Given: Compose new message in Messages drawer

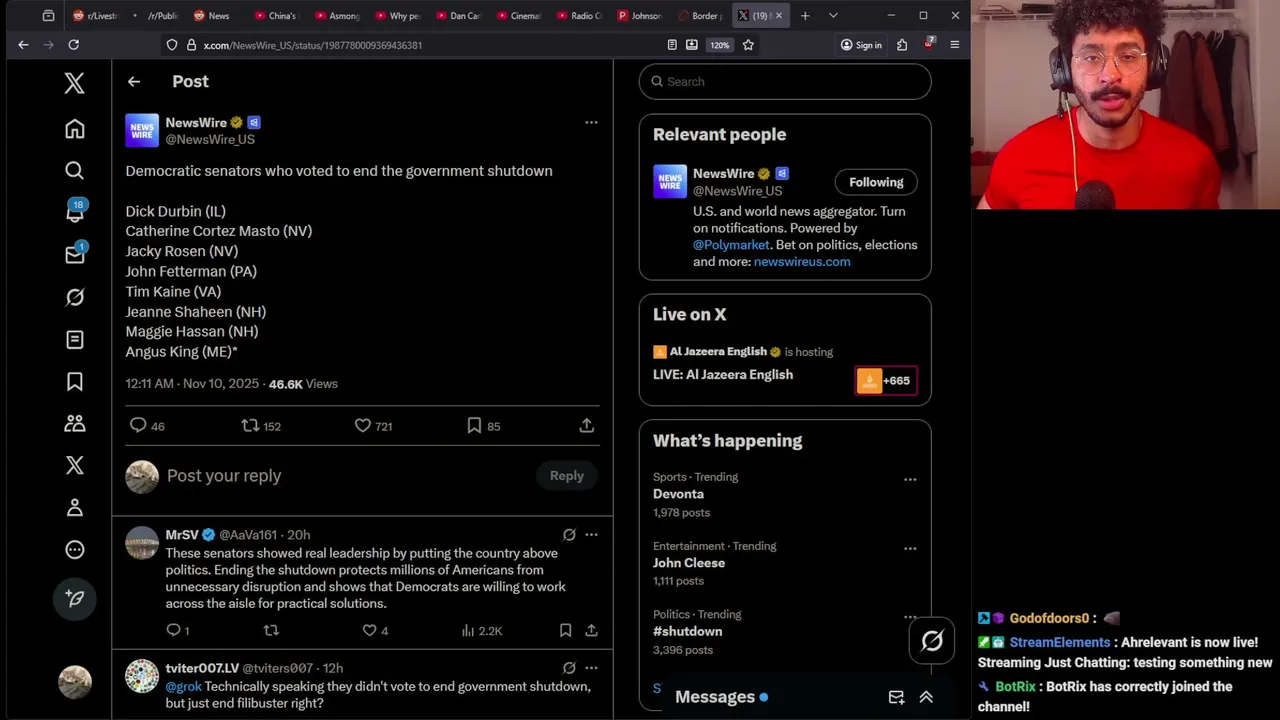Looking at the screenshot, I should click(x=896, y=698).
